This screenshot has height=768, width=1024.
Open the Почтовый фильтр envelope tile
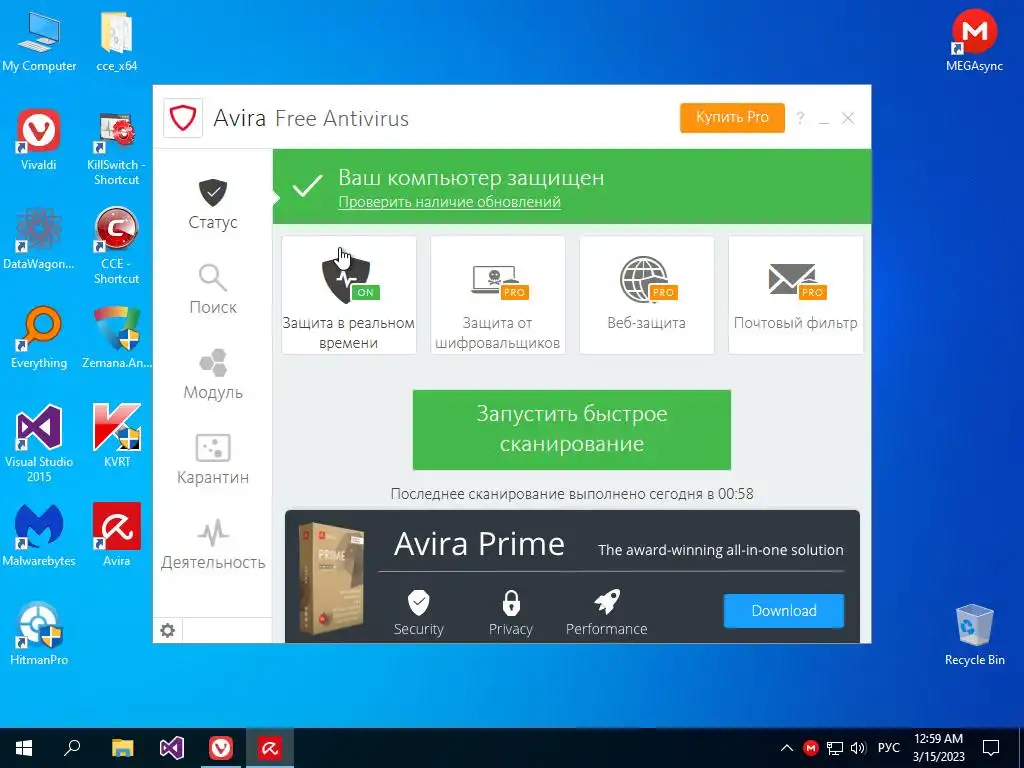795,295
